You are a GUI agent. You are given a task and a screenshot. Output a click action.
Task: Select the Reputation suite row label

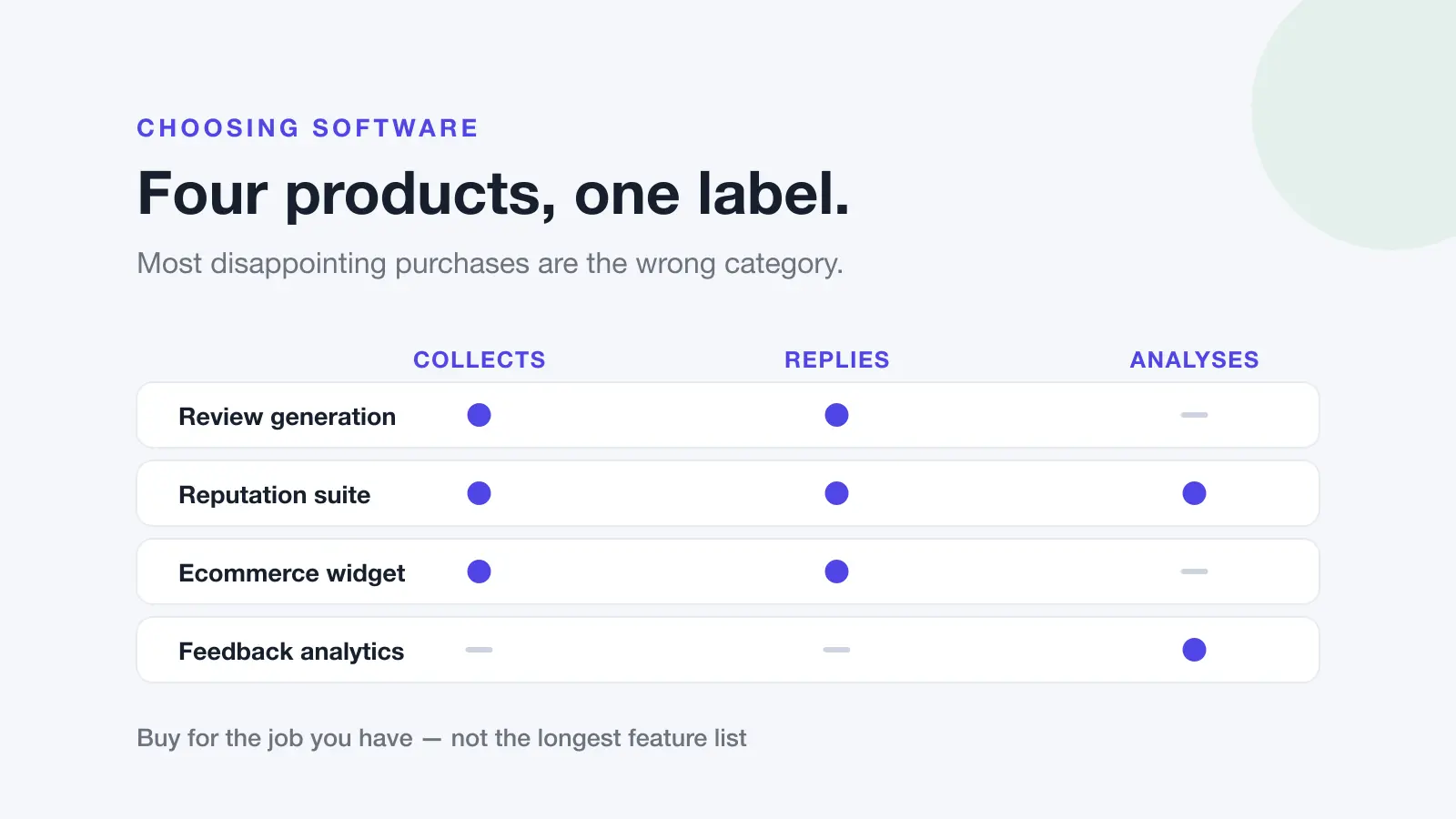pos(274,495)
